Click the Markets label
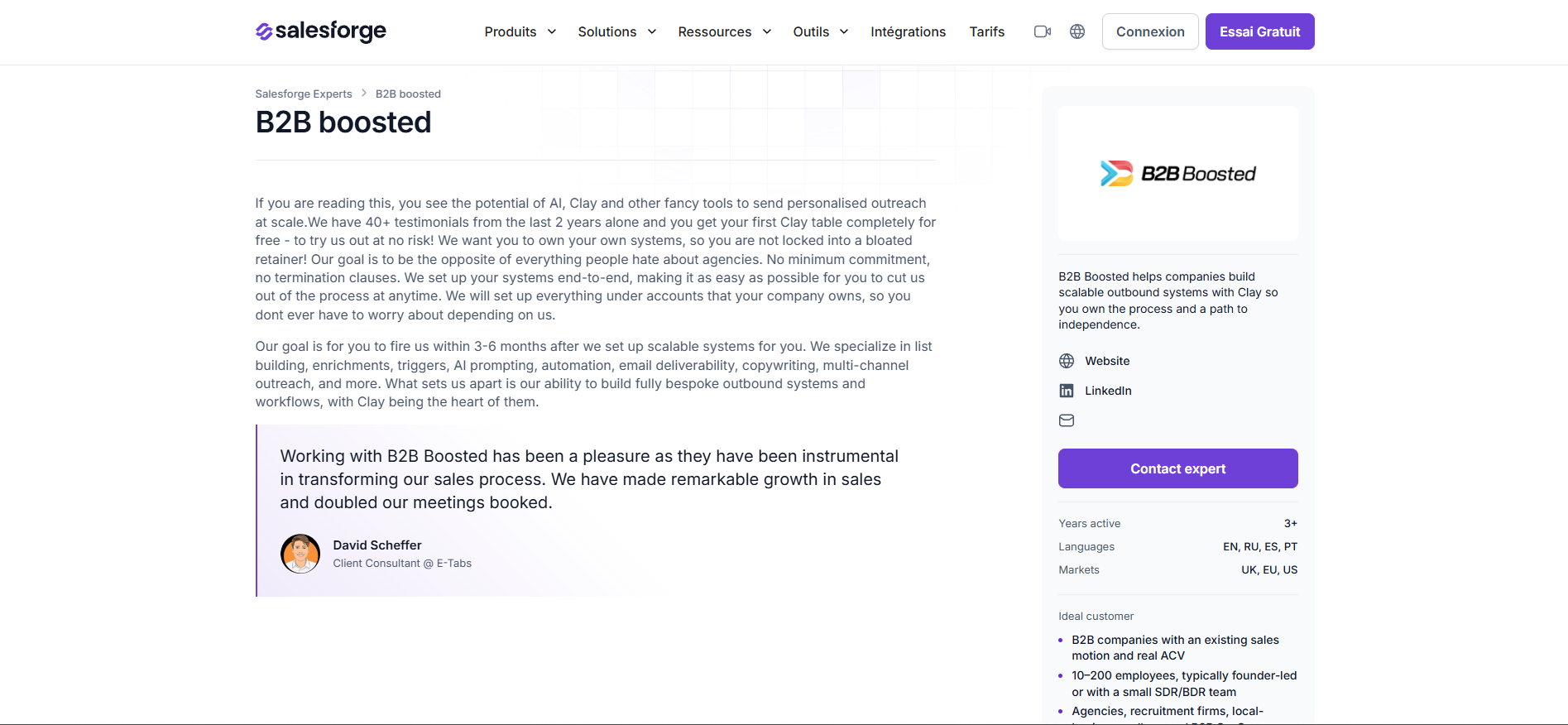 (x=1079, y=569)
